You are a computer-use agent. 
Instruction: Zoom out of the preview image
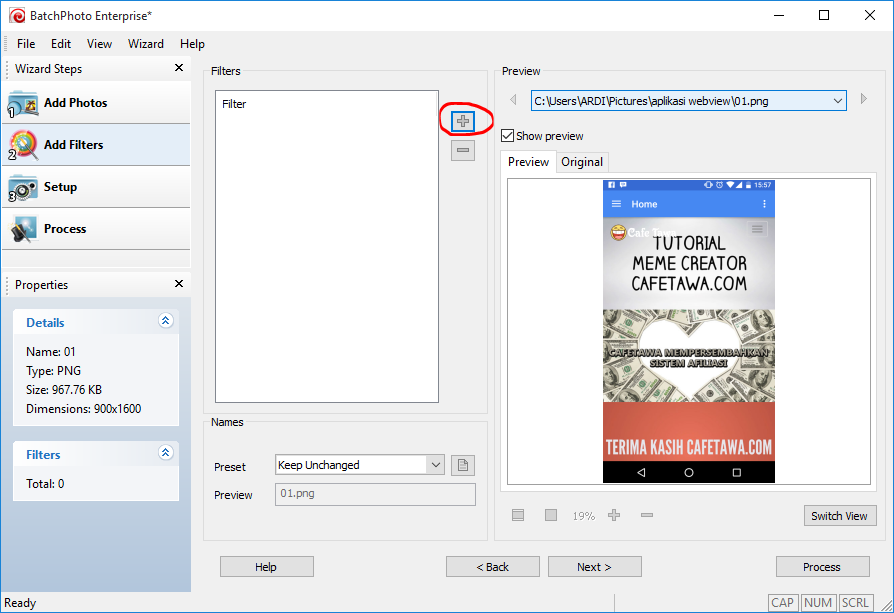[x=647, y=515]
